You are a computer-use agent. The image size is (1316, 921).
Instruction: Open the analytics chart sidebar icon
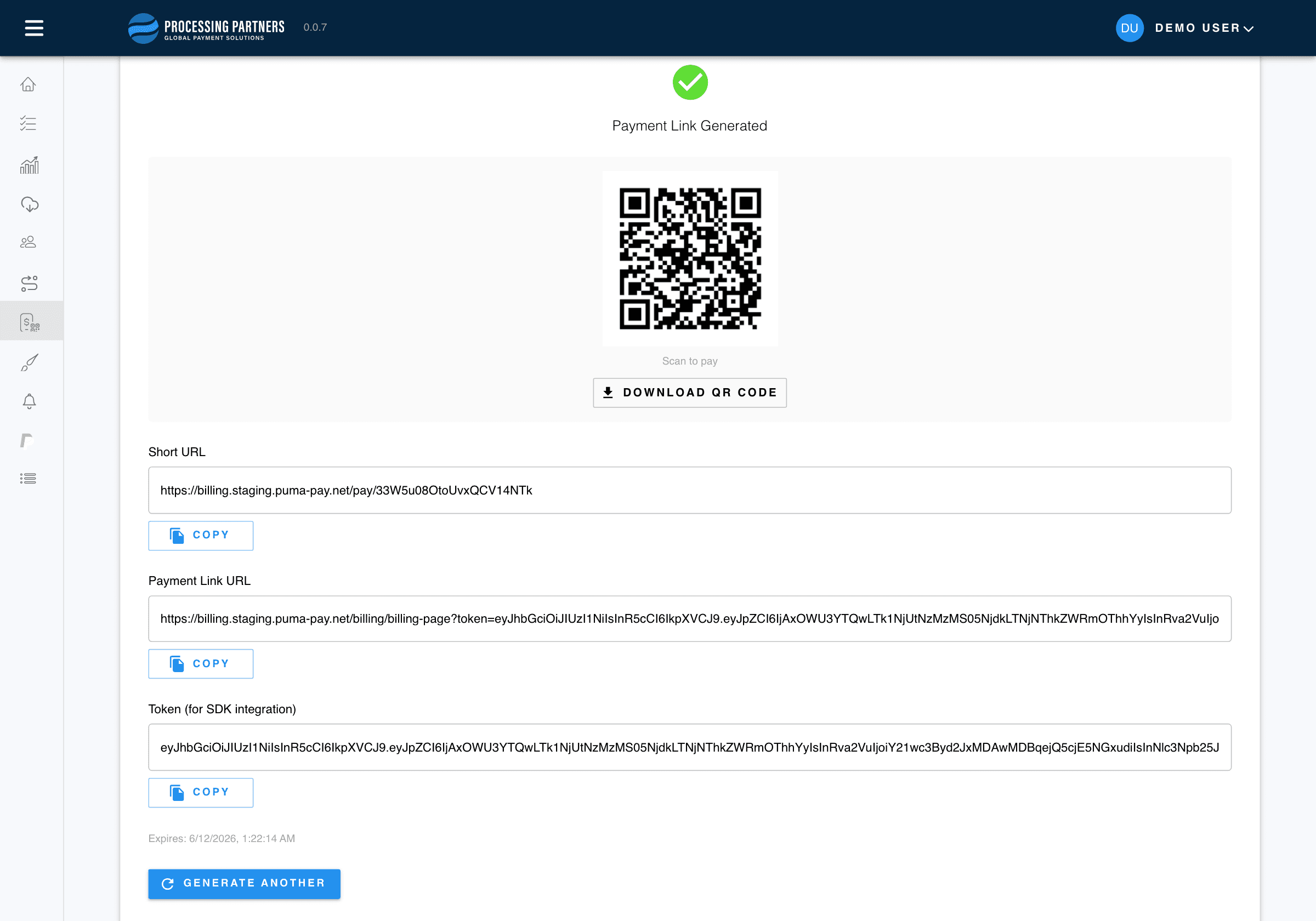pyautogui.click(x=29, y=165)
